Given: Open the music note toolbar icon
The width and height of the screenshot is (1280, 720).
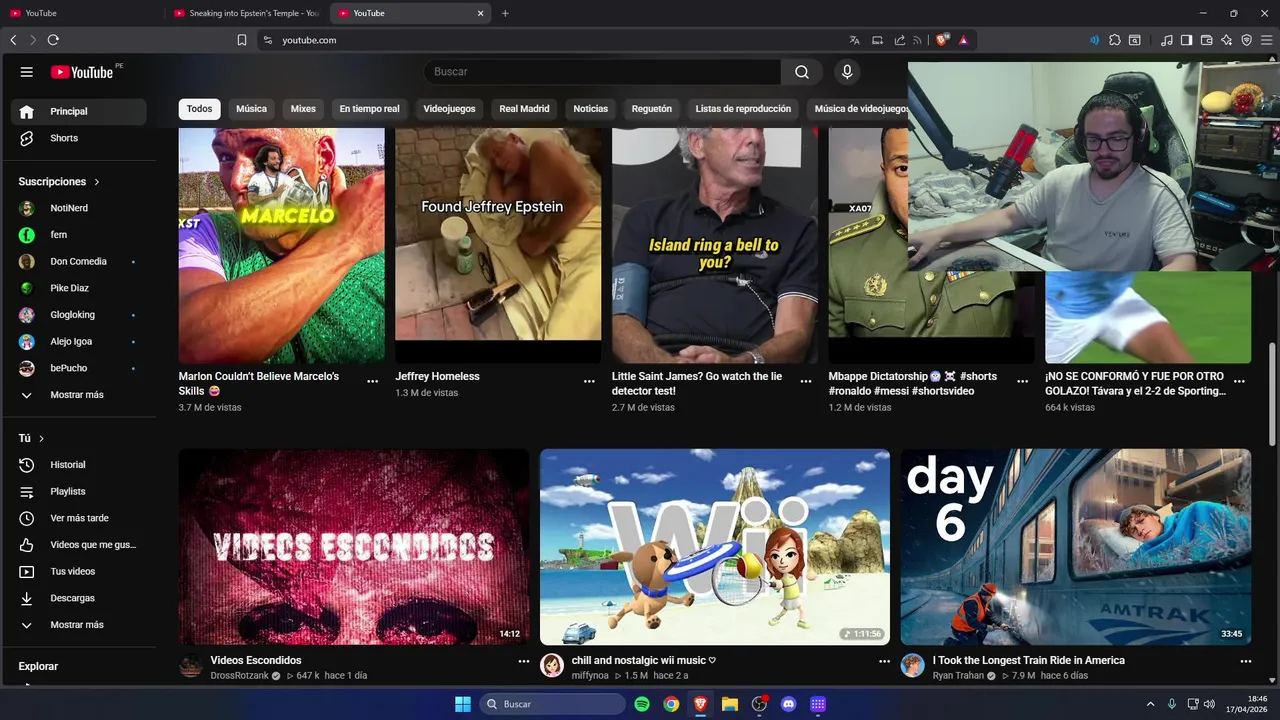Looking at the screenshot, I should [x=1167, y=40].
